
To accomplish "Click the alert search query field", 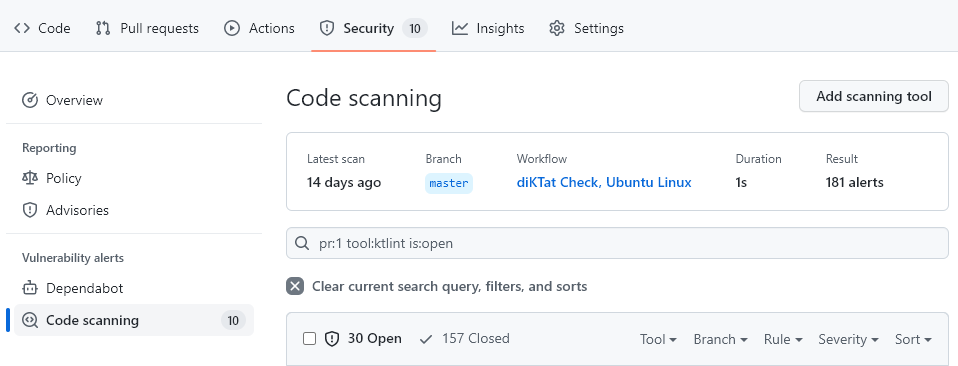I will 617,243.
